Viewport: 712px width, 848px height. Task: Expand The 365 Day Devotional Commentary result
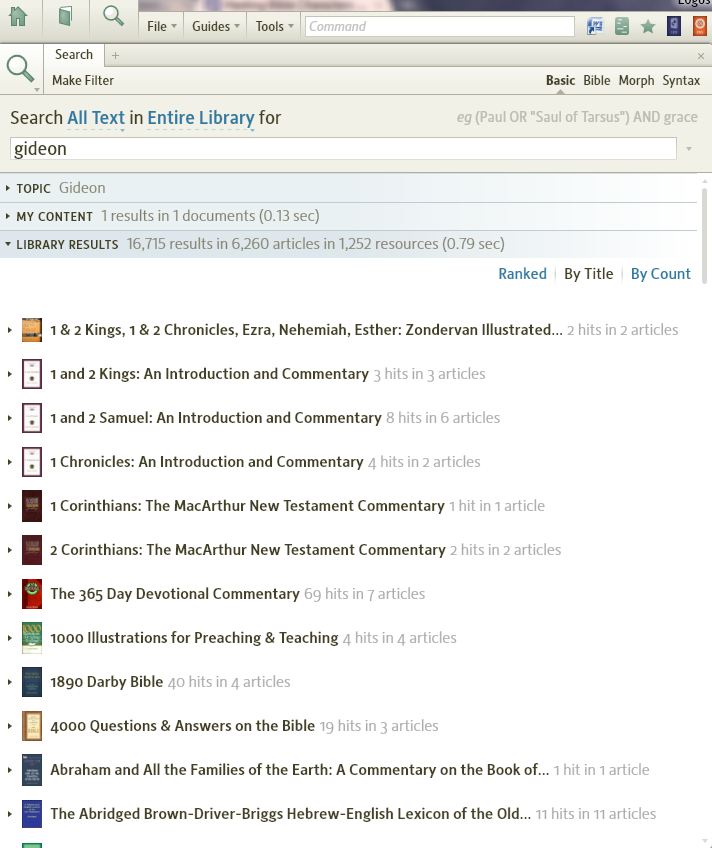click(x=9, y=594)
